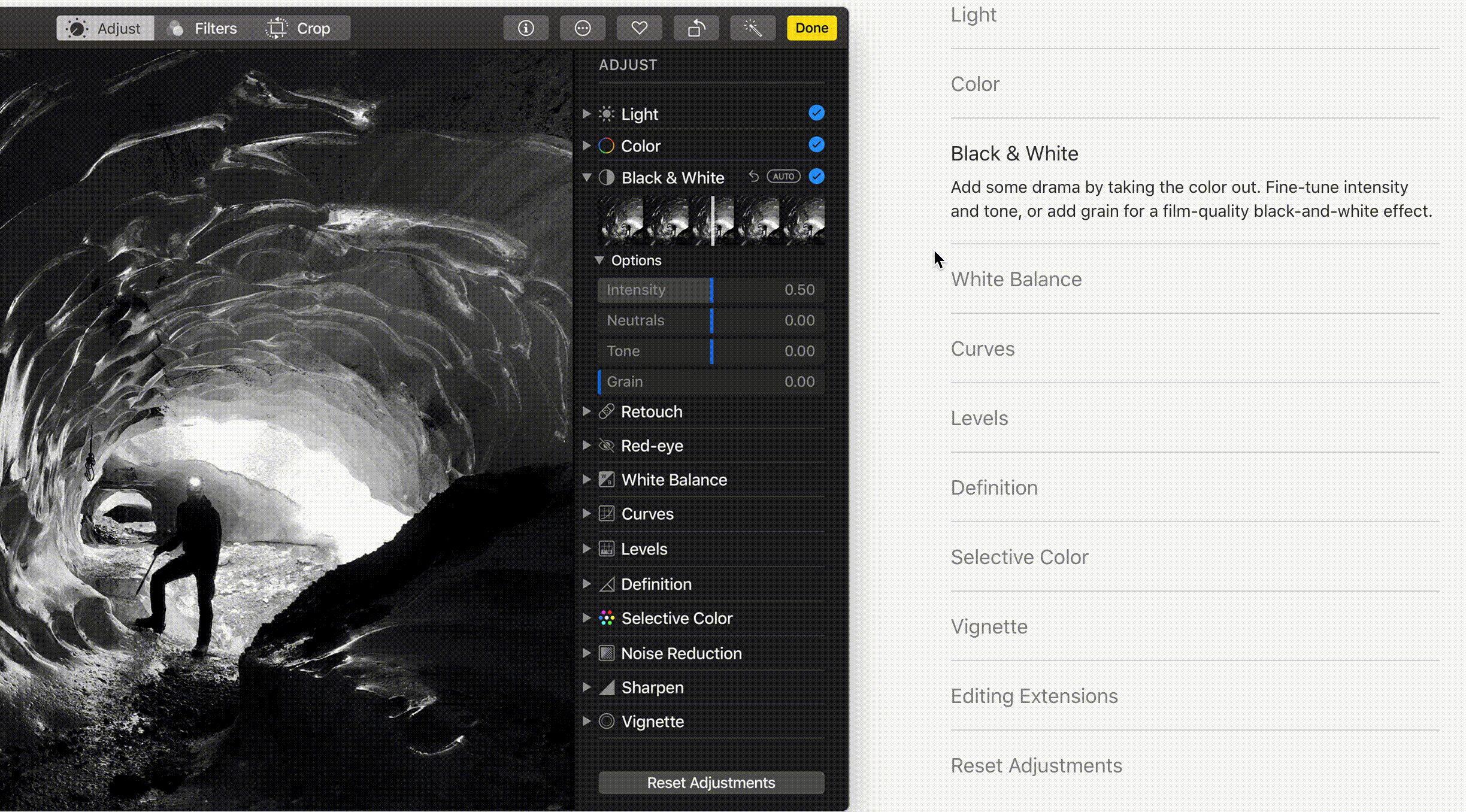Image resolution: width=1466 pixels, height=812 pixels.
Task: Favorite the photo with heart icon
Action: pyautogui.click(x=639, y=28)
